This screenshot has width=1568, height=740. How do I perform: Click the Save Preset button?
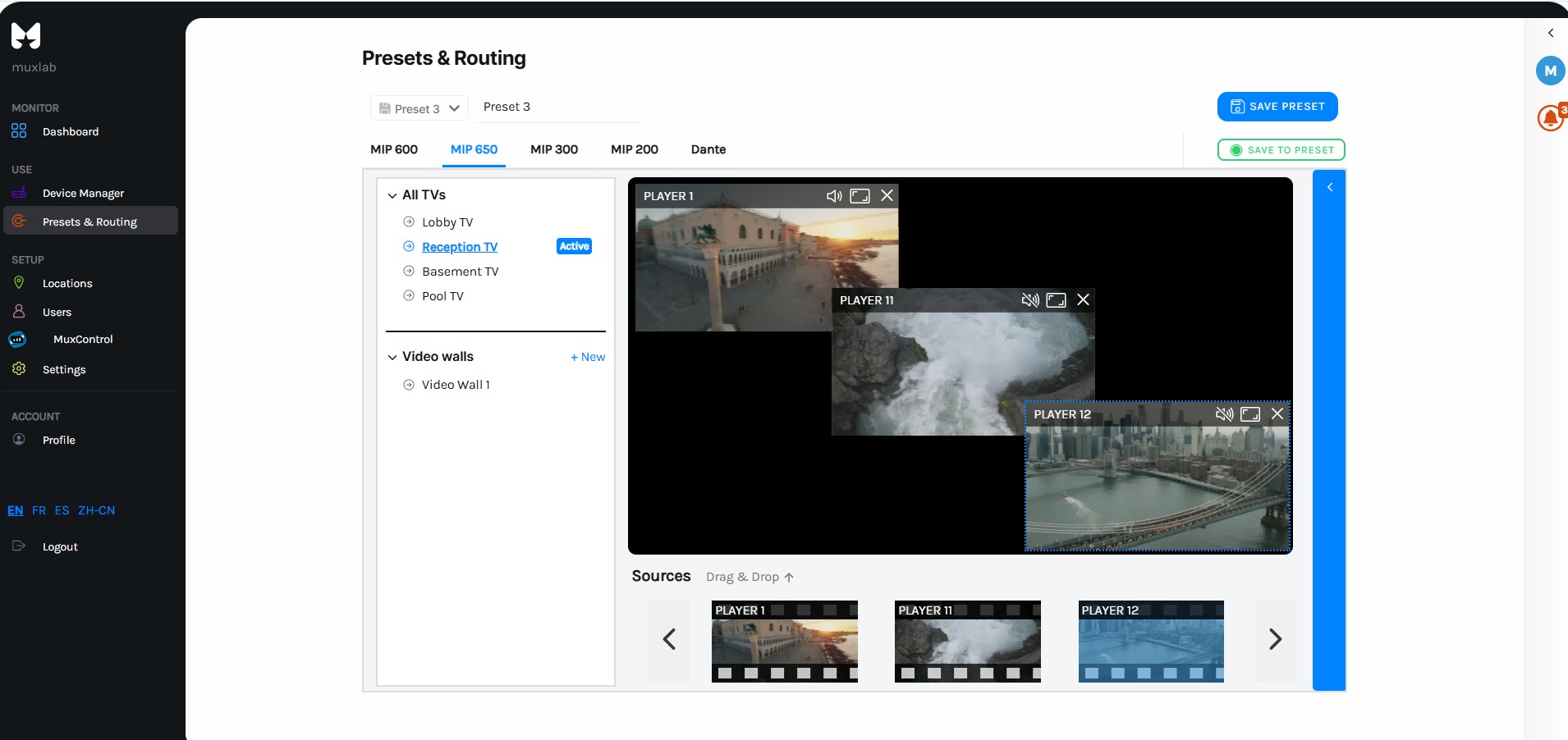click(x=1277, y=107)
